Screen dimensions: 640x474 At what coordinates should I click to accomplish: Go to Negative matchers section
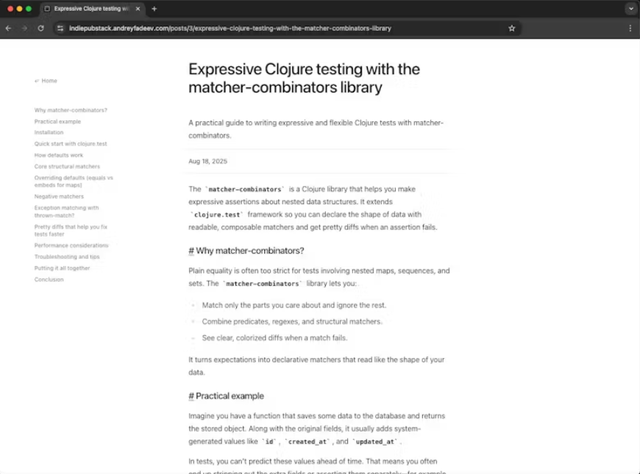click(59, 196)
